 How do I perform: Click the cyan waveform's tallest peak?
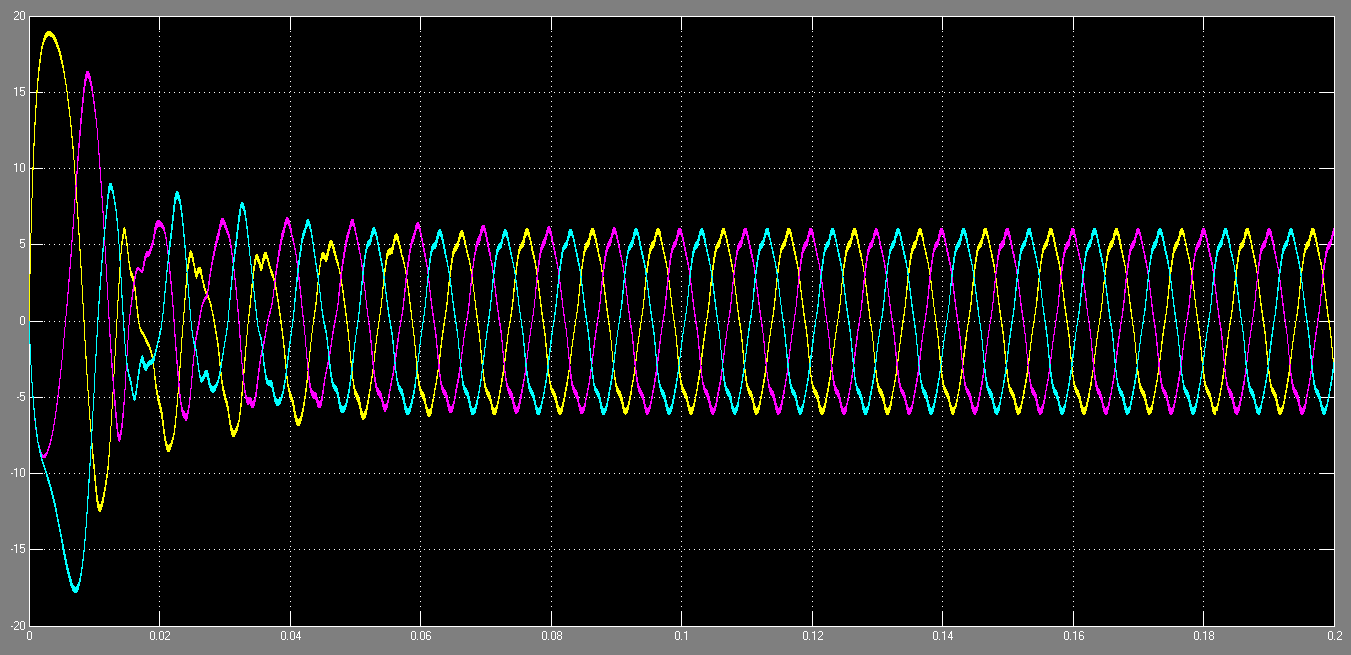(x=110, y=185)
